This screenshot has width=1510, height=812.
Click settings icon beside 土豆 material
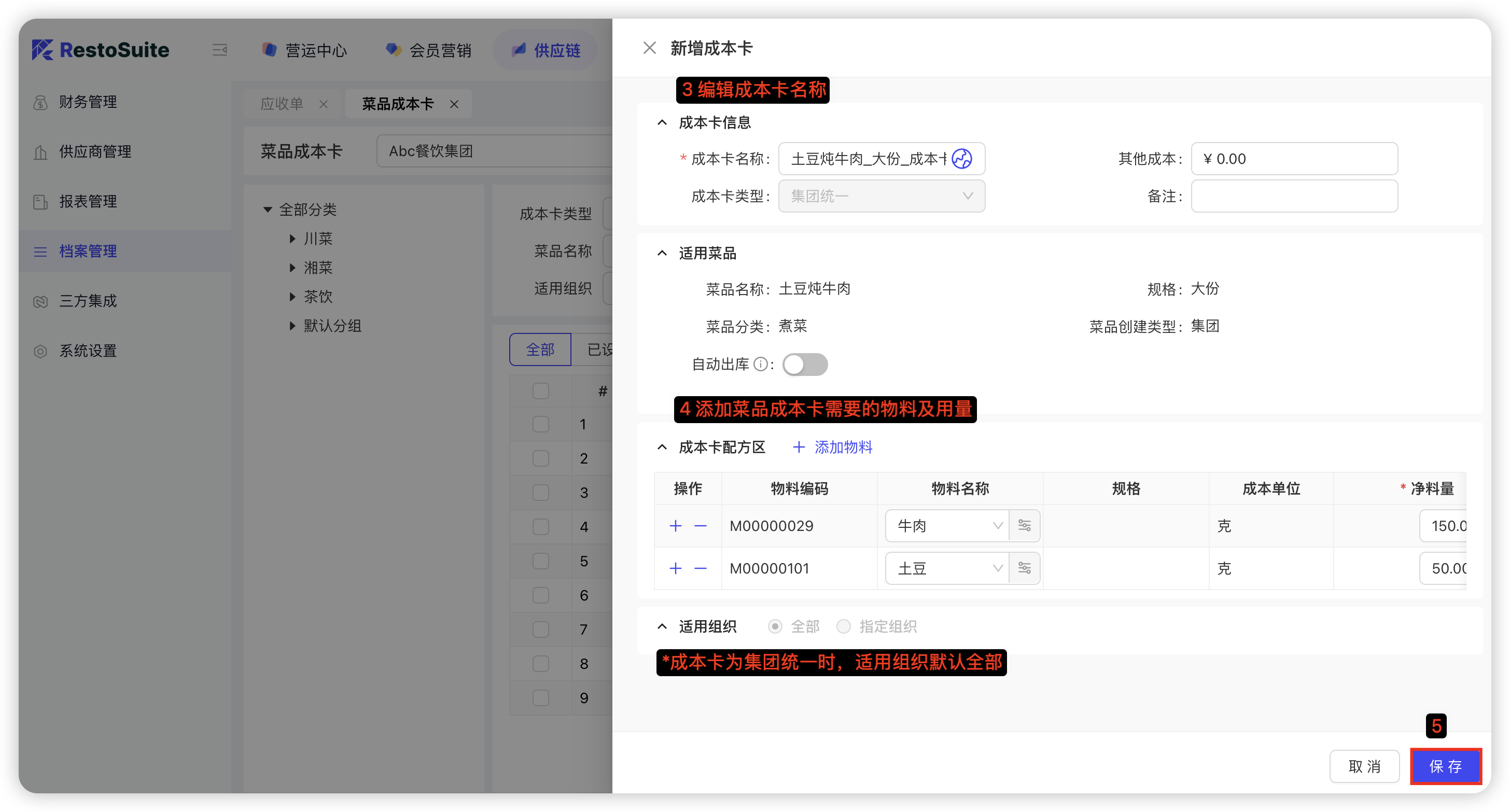pyautogui.click(x=1024, y=568)
